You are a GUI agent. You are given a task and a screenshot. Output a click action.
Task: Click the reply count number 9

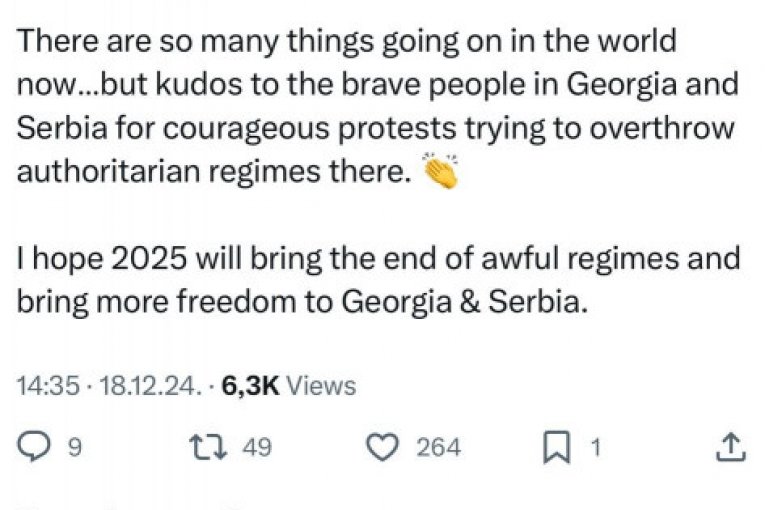tap(73, 448)
